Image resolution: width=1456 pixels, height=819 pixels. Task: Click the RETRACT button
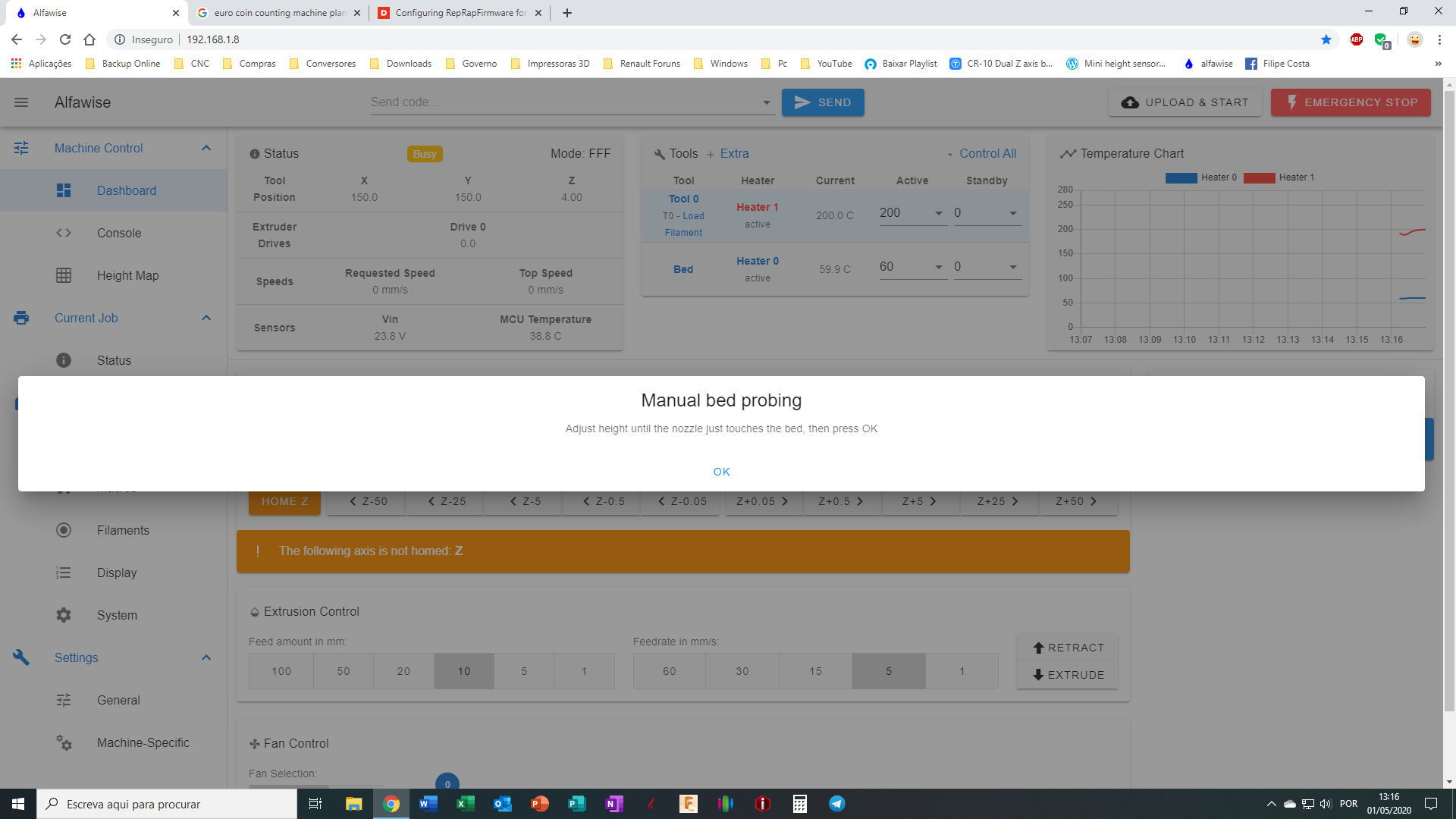[x=1067, y=648]
